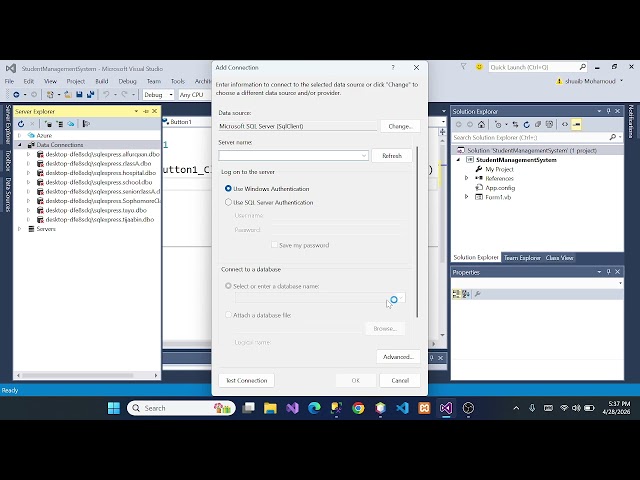Image resolution: width=640 pixels, height=480 pixels.
Task: Open the Edit menu
Action: click(x=29, y=81)
